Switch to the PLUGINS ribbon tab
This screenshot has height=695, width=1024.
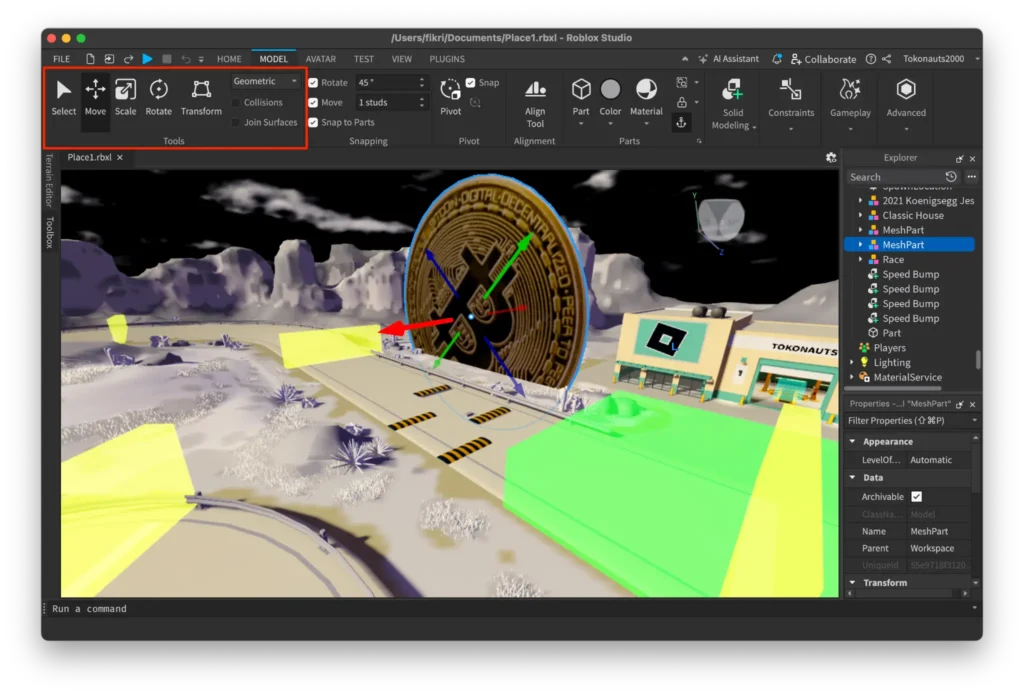pos(447,59)
